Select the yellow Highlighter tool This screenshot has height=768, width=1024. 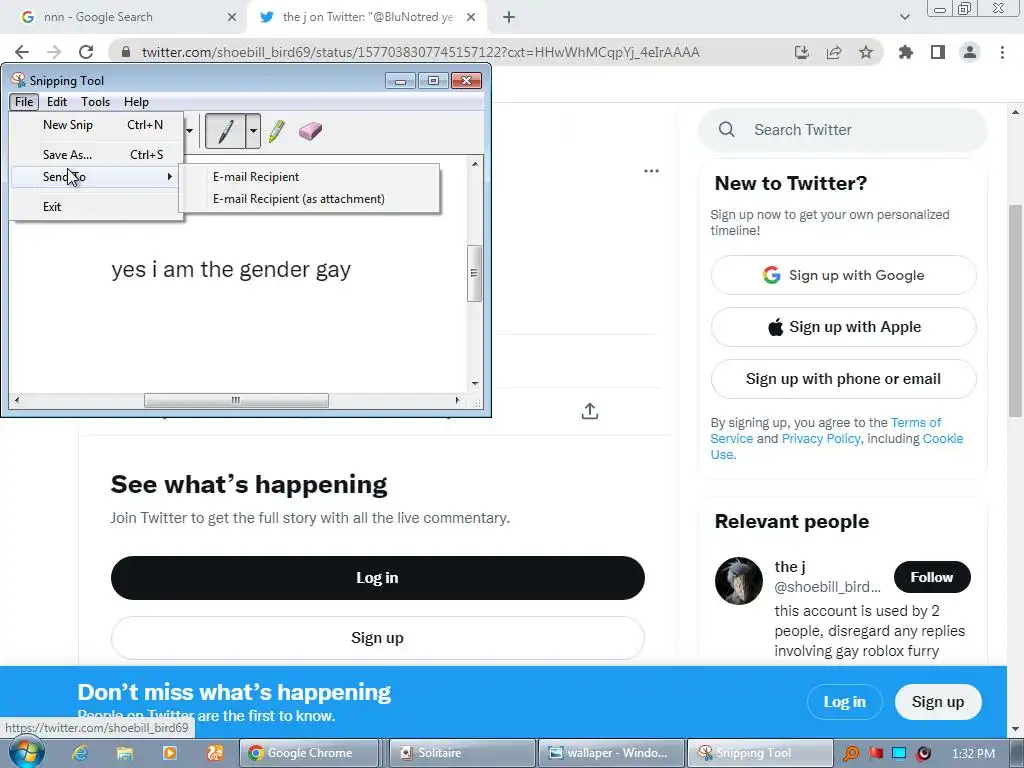coord(276,131)
